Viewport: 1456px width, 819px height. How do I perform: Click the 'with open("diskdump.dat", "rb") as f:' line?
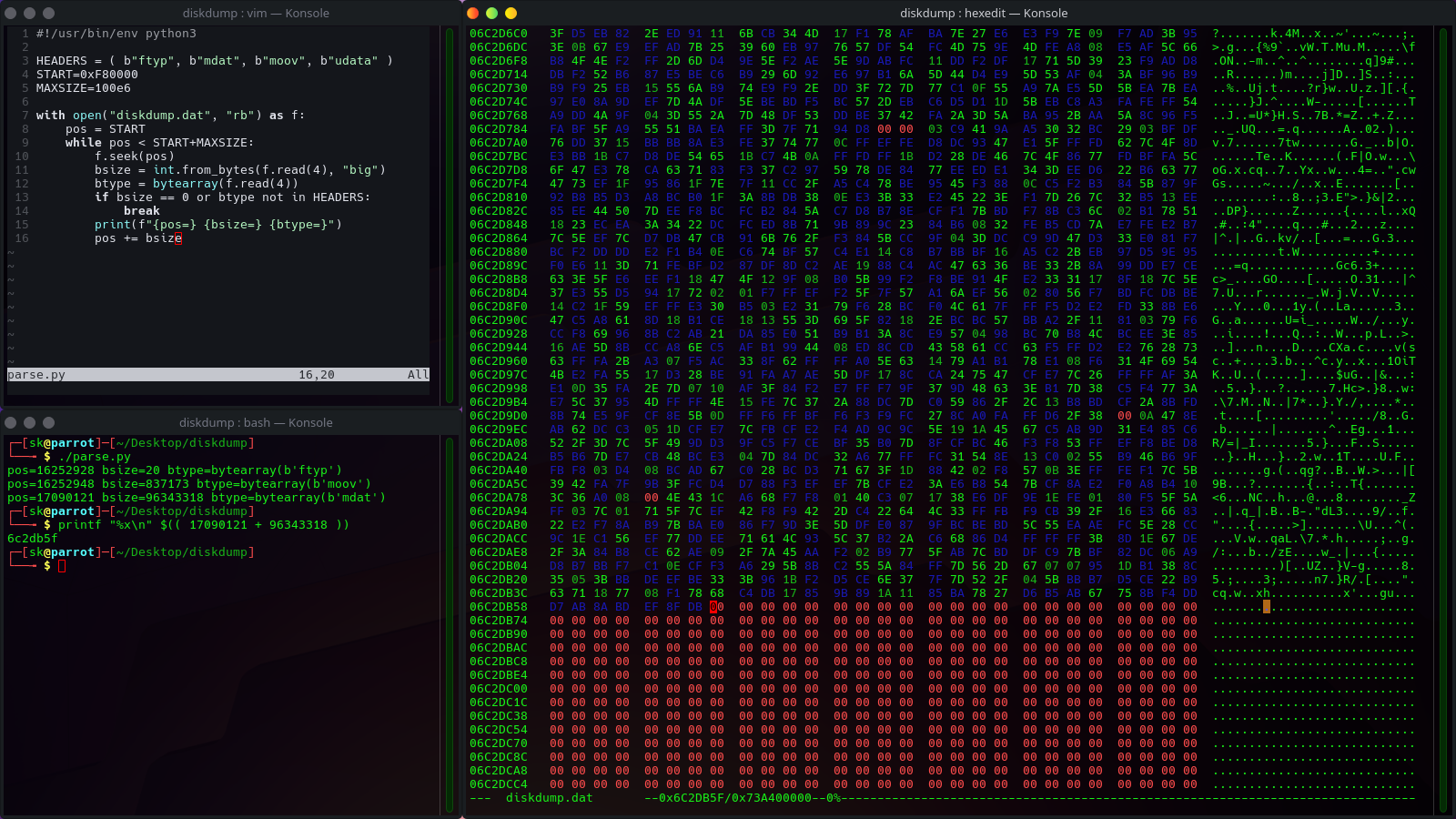tap(171, 116)
